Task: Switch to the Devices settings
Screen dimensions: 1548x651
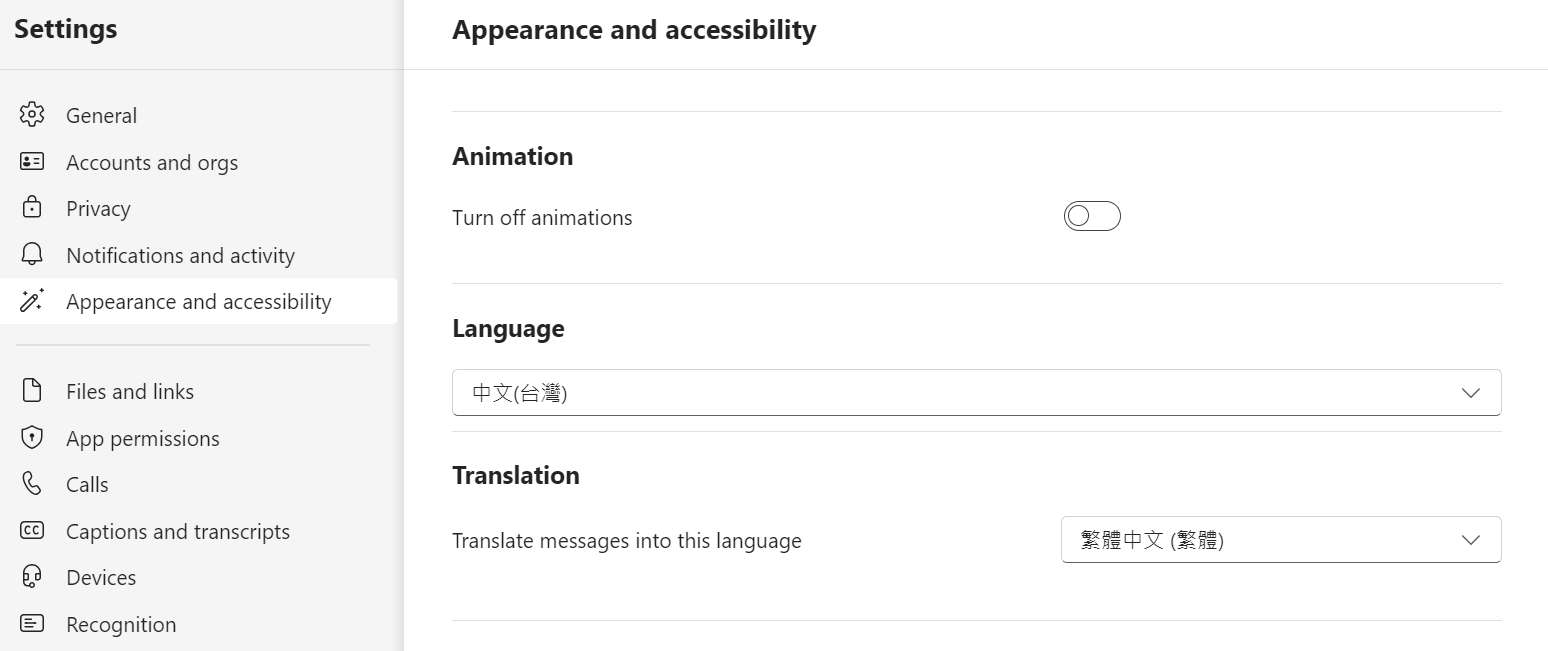Action: tap(101, 577)
